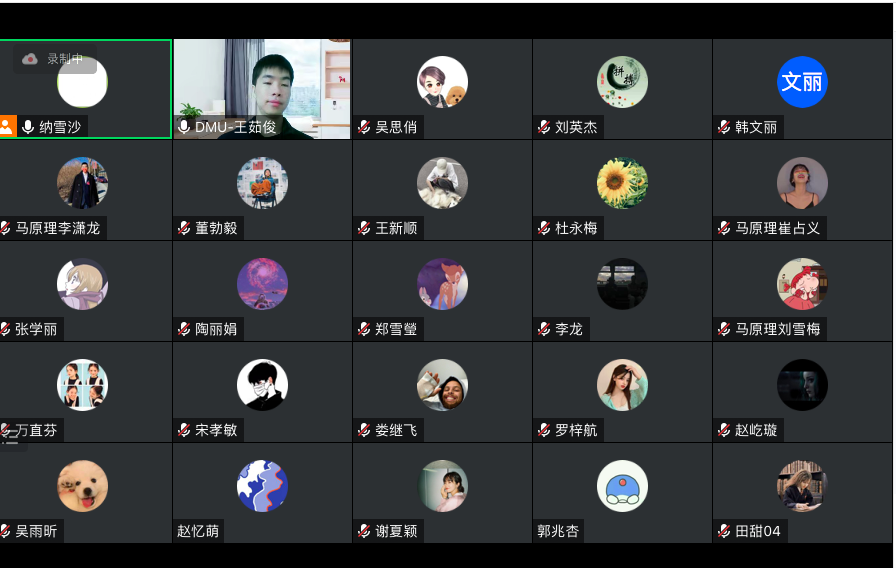Select DMU-王茹俊 video feed
Image resolution: width=896 pixels, height=568 pixels.
tap(262, 89)
